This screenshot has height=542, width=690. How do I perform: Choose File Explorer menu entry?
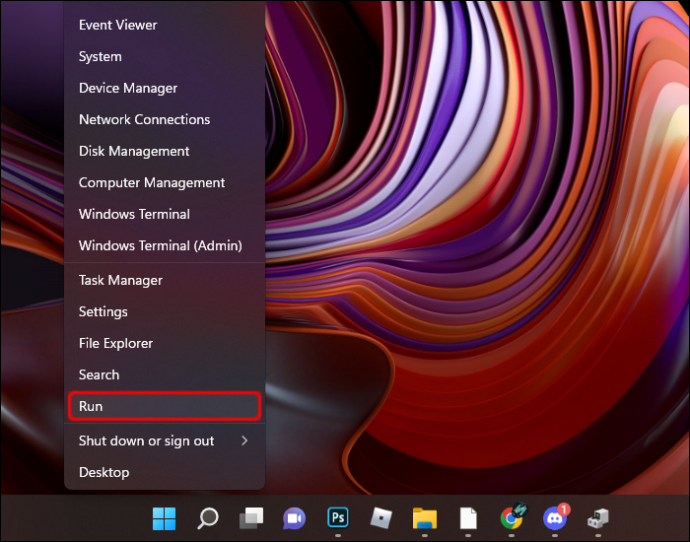(165, 343)
